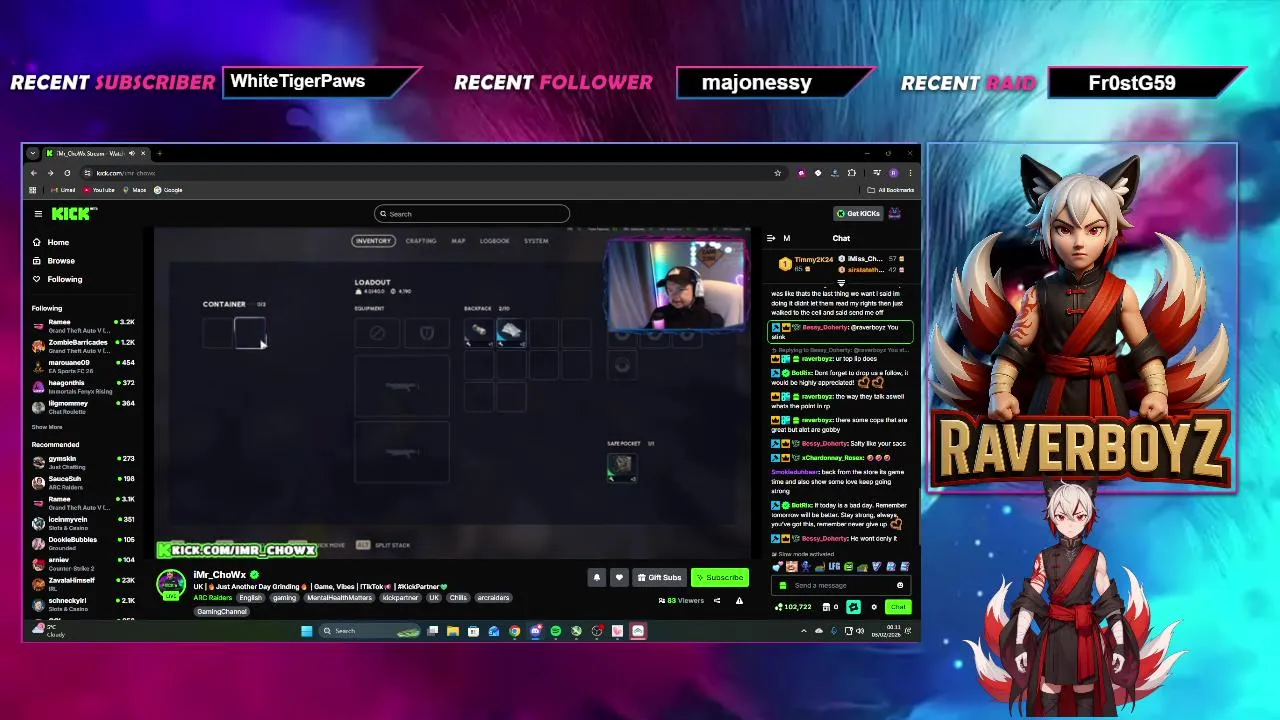Open the profile avatar next to Get KICKs
This screenshot has width=1280, height=720.
(x=895, y=213)
